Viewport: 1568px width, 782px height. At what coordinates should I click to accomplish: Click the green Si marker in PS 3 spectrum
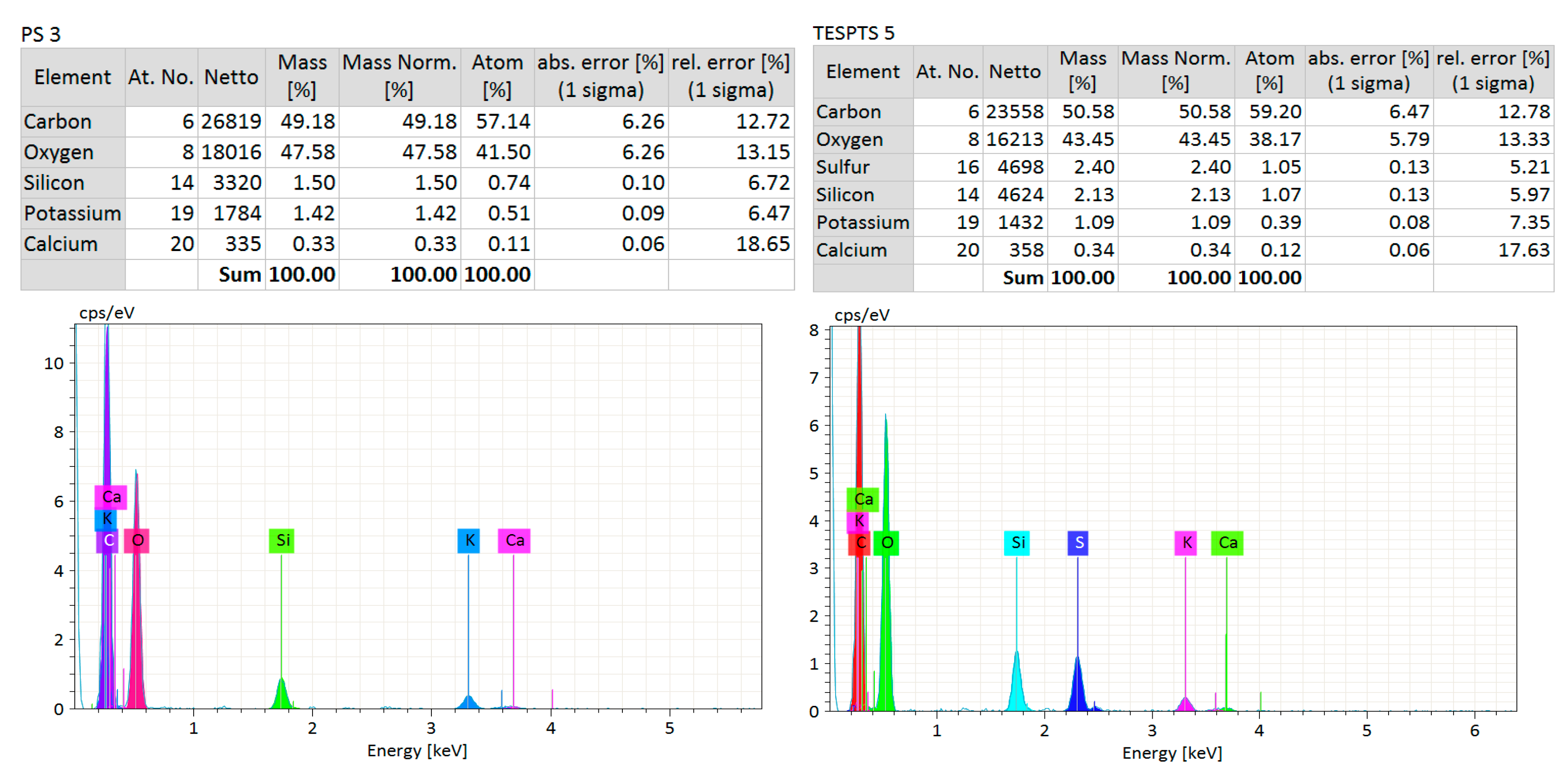click(281, 540)
